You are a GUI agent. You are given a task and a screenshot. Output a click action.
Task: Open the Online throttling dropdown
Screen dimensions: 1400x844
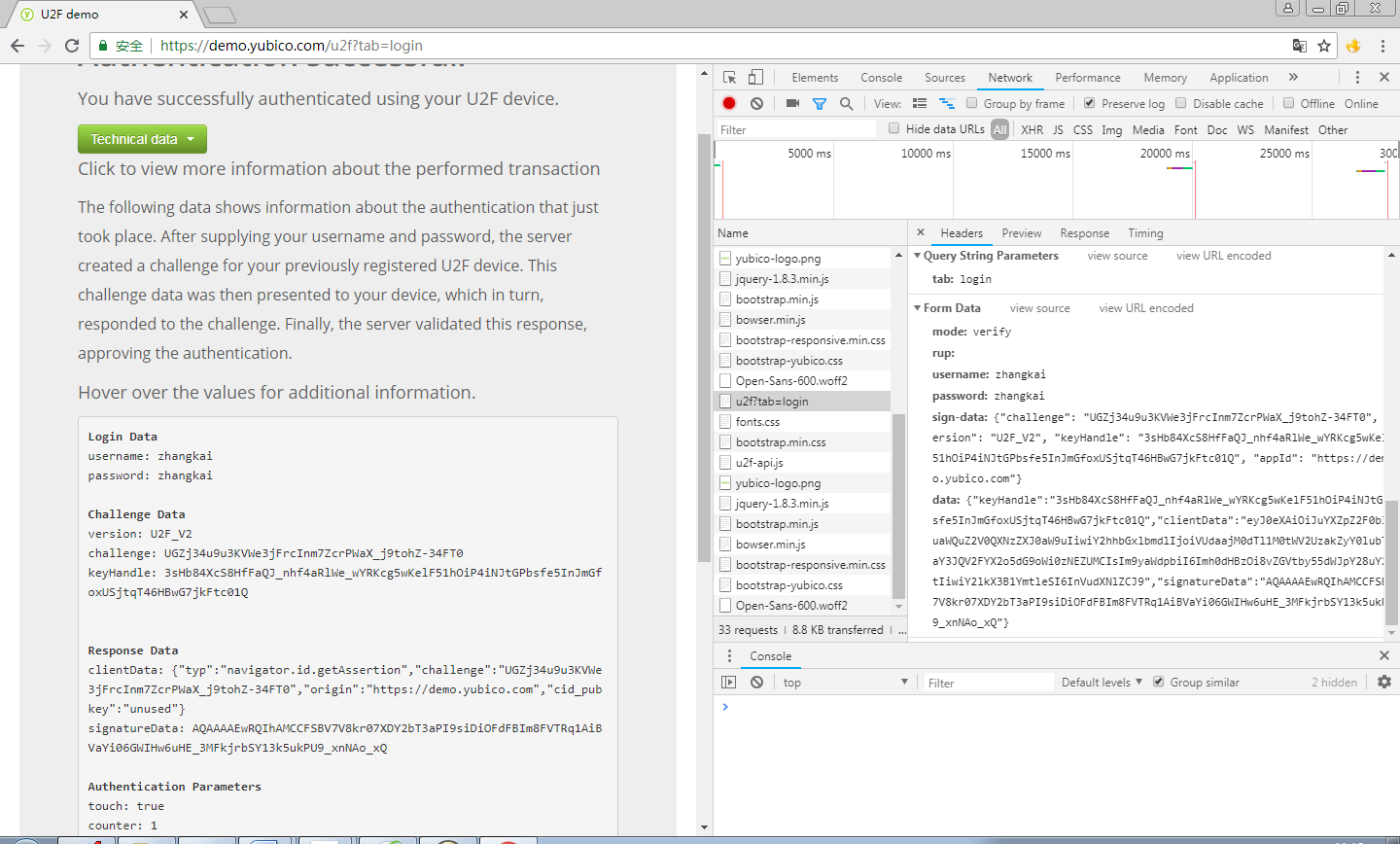click(x=1361, y=104)
